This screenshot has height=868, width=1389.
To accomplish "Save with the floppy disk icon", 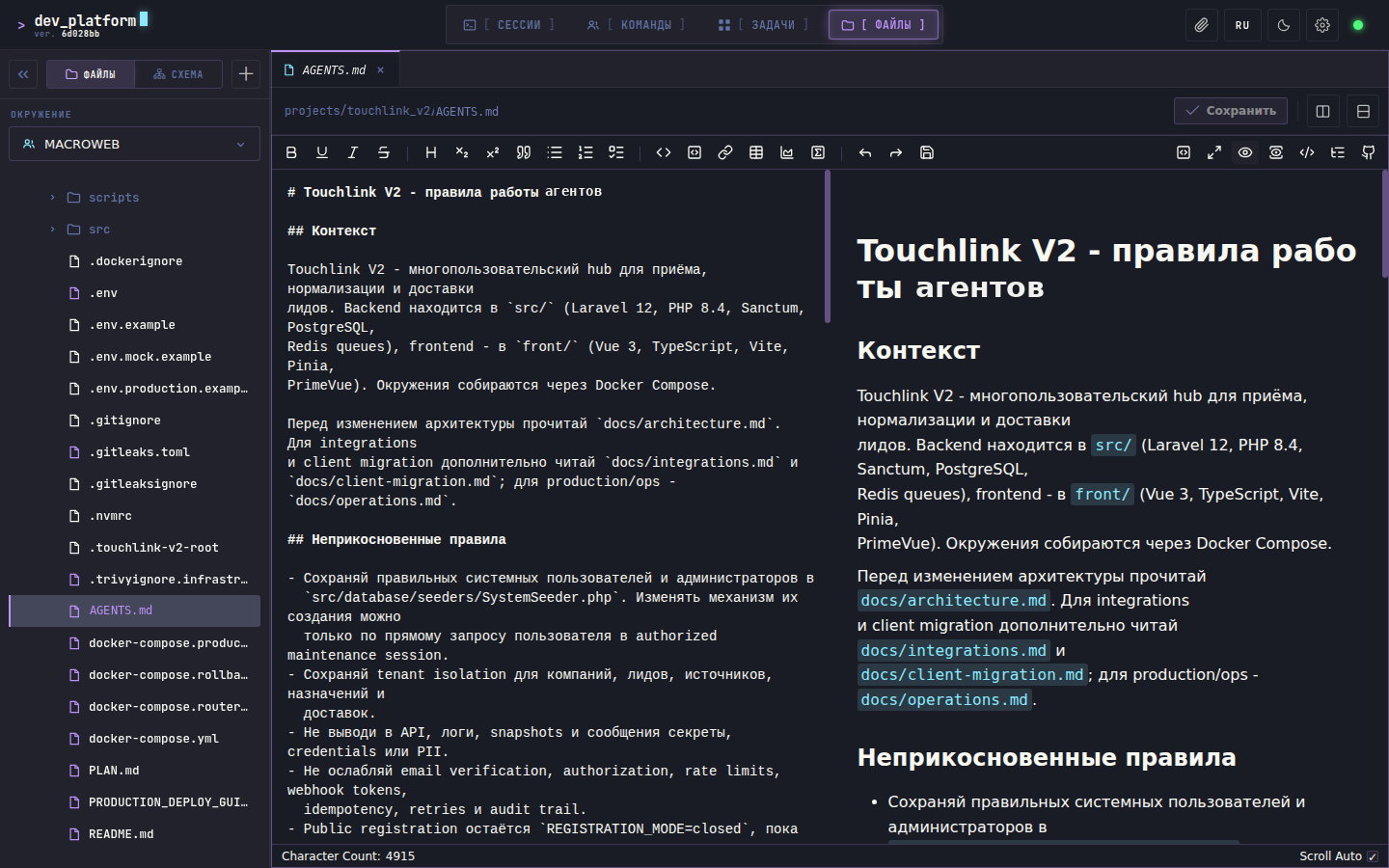I will coord(927,152).
